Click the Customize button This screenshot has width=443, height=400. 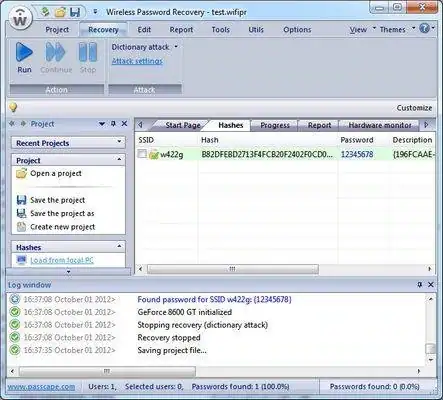(x=414, y=108)
